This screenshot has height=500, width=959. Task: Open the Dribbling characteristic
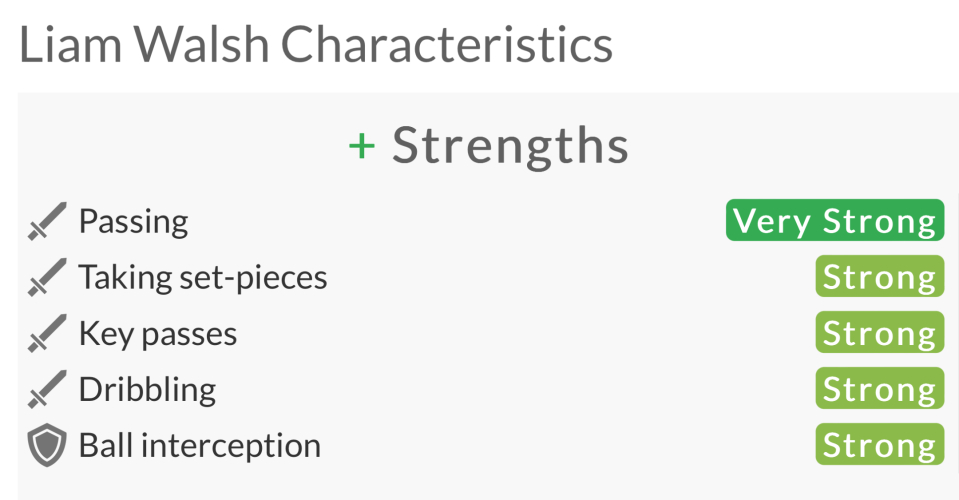click(x=147, y=389)
